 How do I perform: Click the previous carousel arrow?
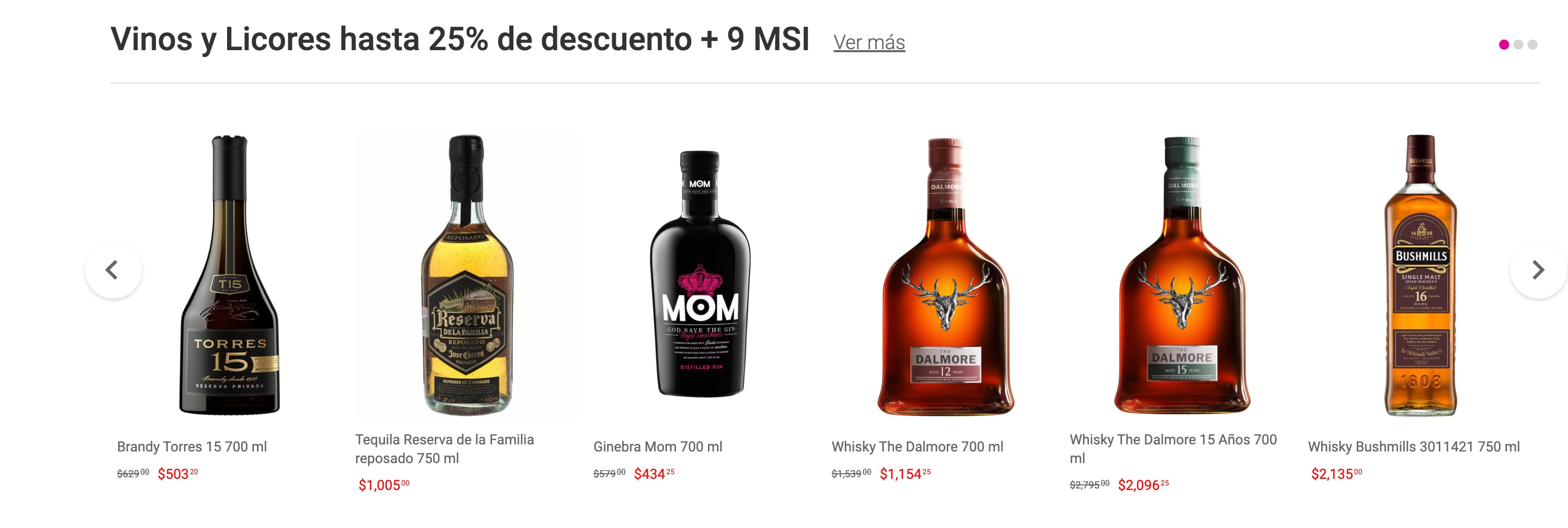click(113, 270)
